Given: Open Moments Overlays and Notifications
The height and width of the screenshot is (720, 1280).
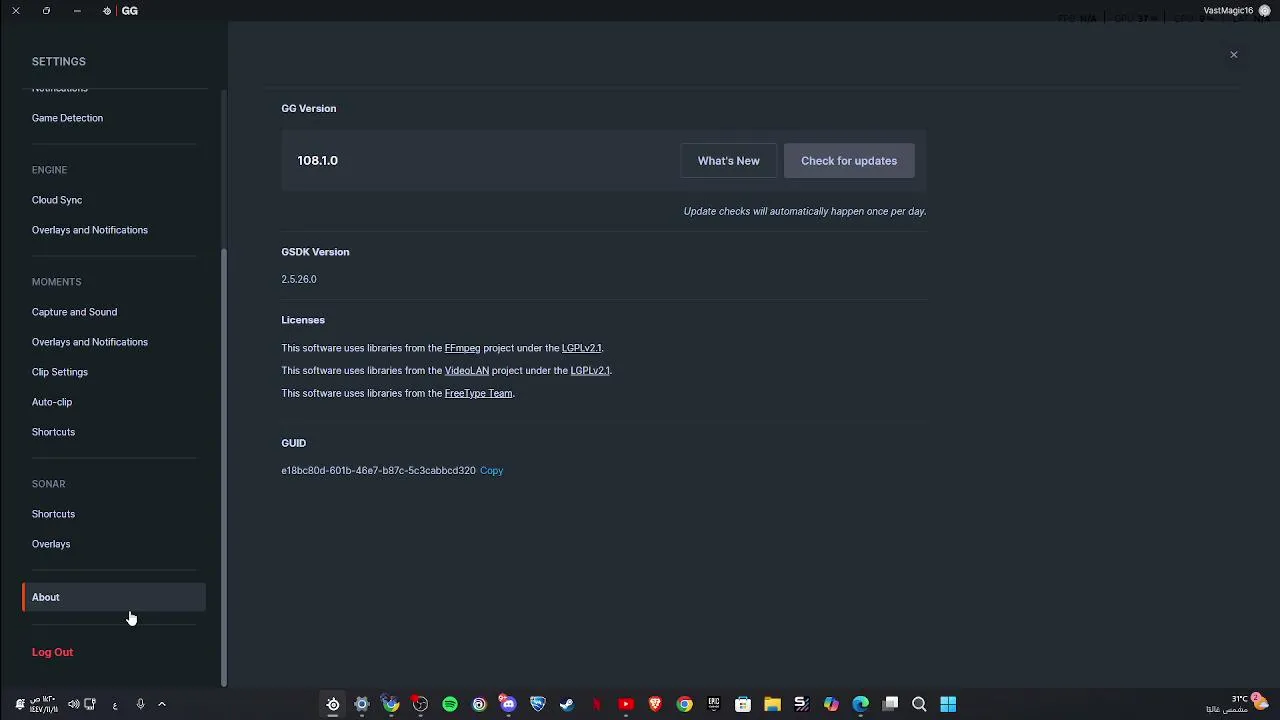Looking at the screenshot, I should [89, 342].
